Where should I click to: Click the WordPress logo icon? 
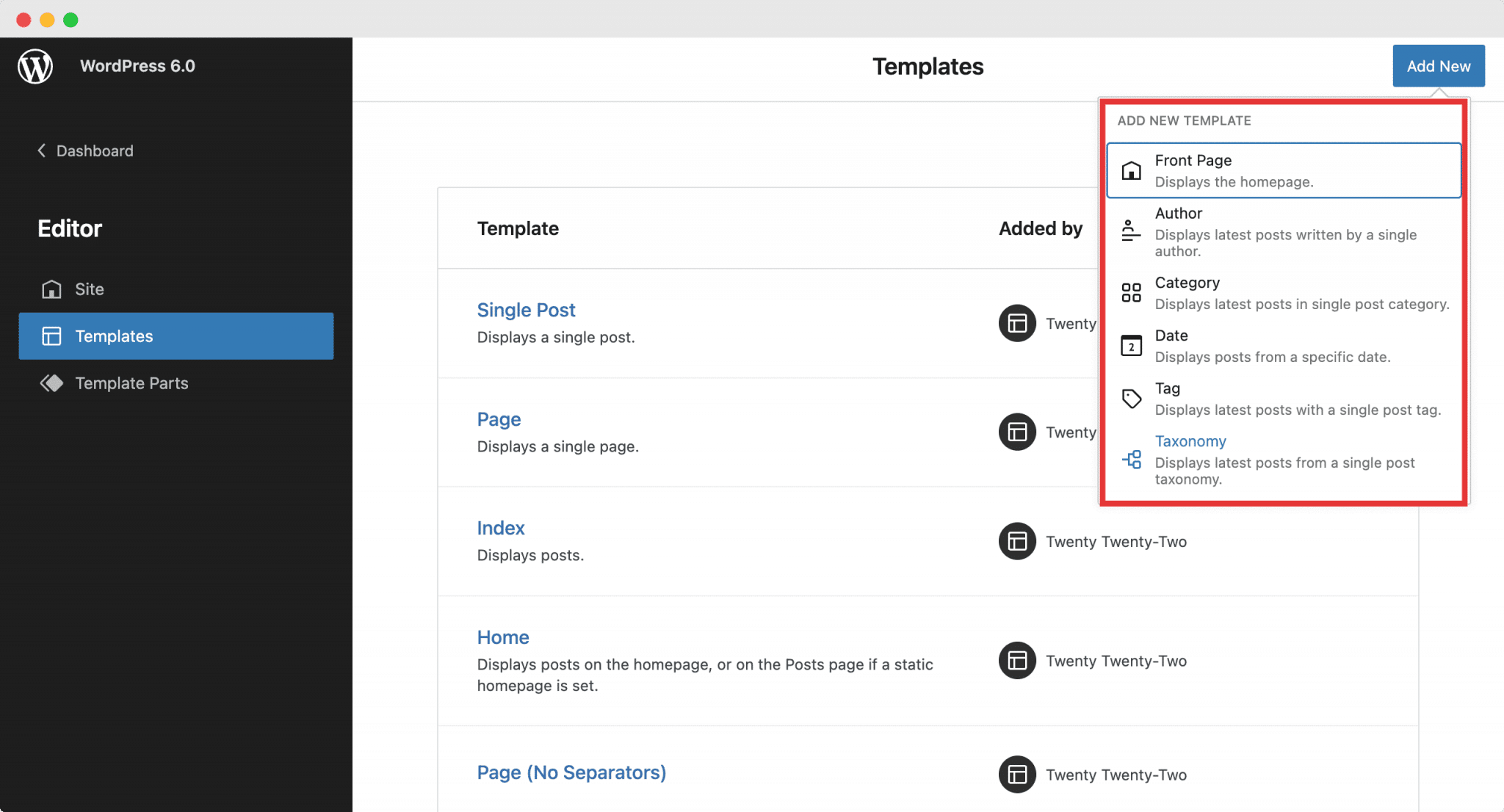tap(37, 66)
